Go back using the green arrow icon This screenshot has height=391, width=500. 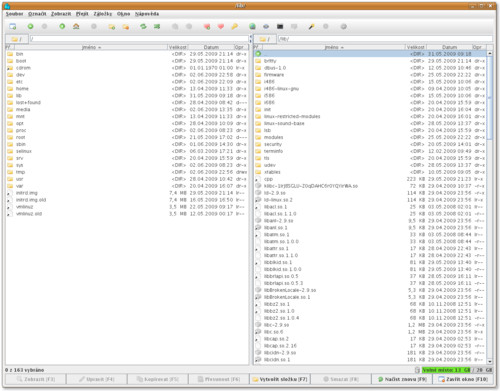click(x=30, y=26)
